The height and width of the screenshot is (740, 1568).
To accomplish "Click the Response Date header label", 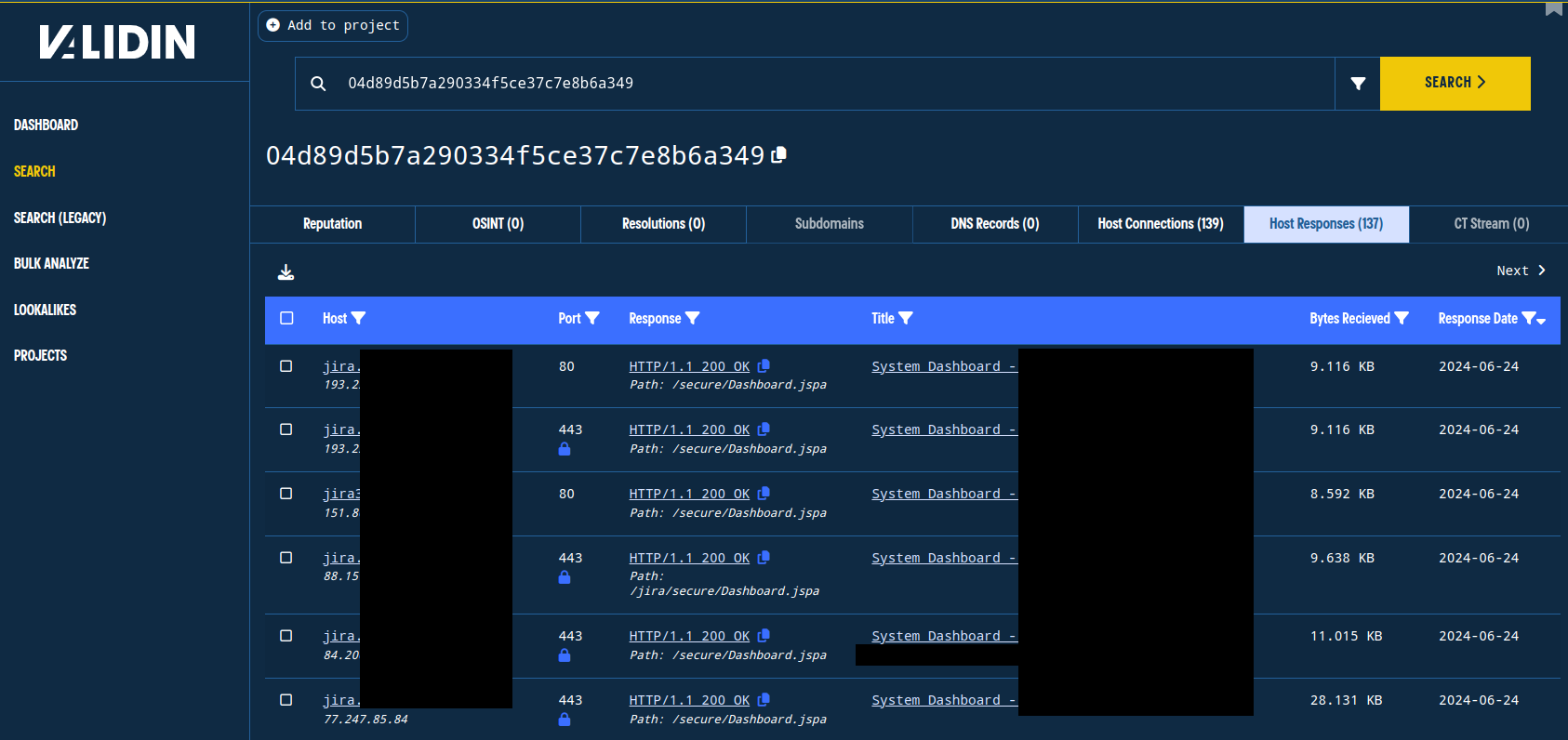I will pyautogui.click(x=1478, y=318).
